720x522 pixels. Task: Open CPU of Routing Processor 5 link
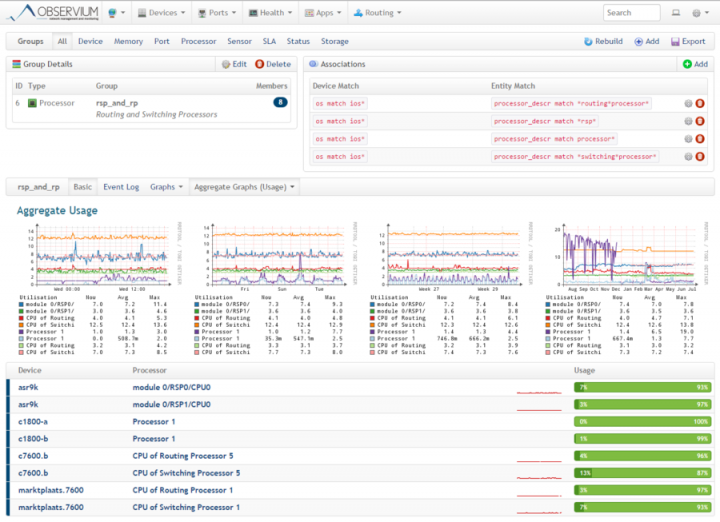[x=183, y=456]
